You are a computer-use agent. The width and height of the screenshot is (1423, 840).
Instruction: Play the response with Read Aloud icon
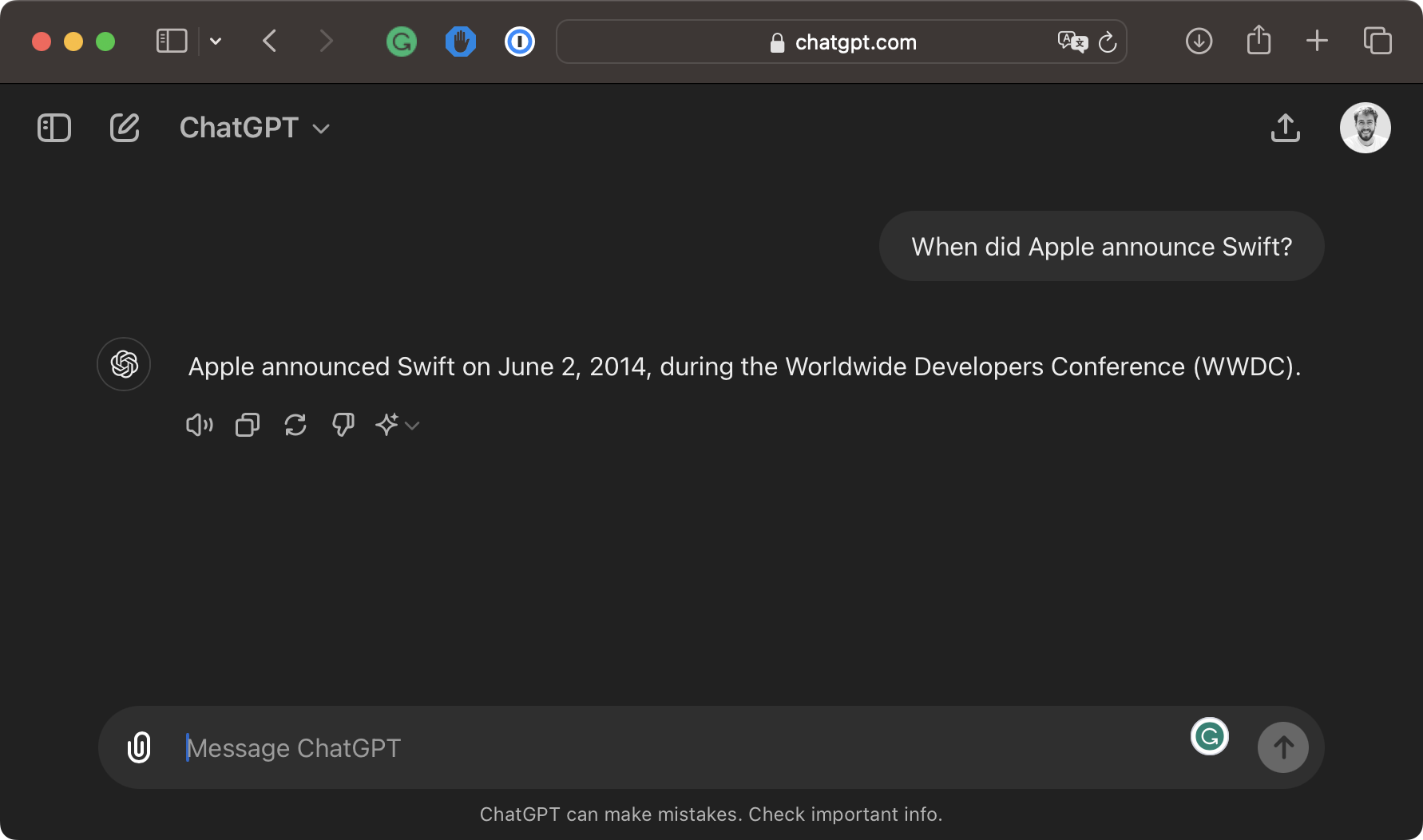point(200,425)
